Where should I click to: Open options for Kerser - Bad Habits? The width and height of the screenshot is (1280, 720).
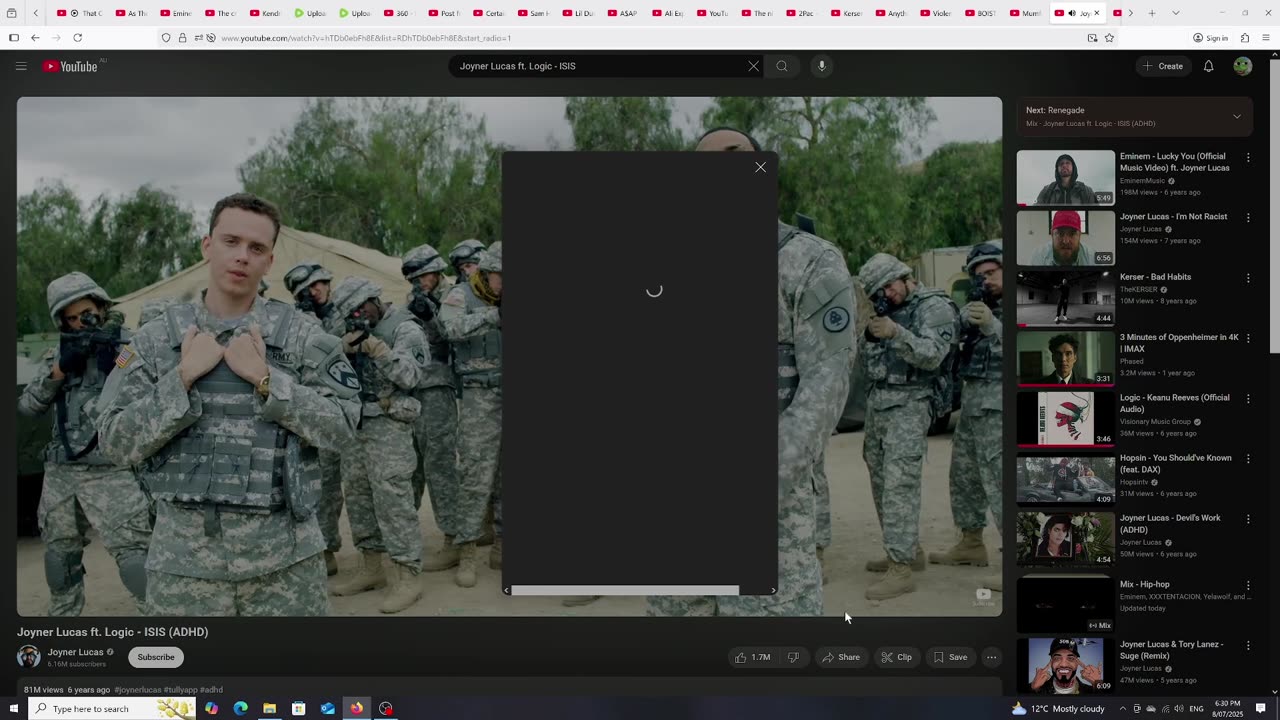[1248, 278]
